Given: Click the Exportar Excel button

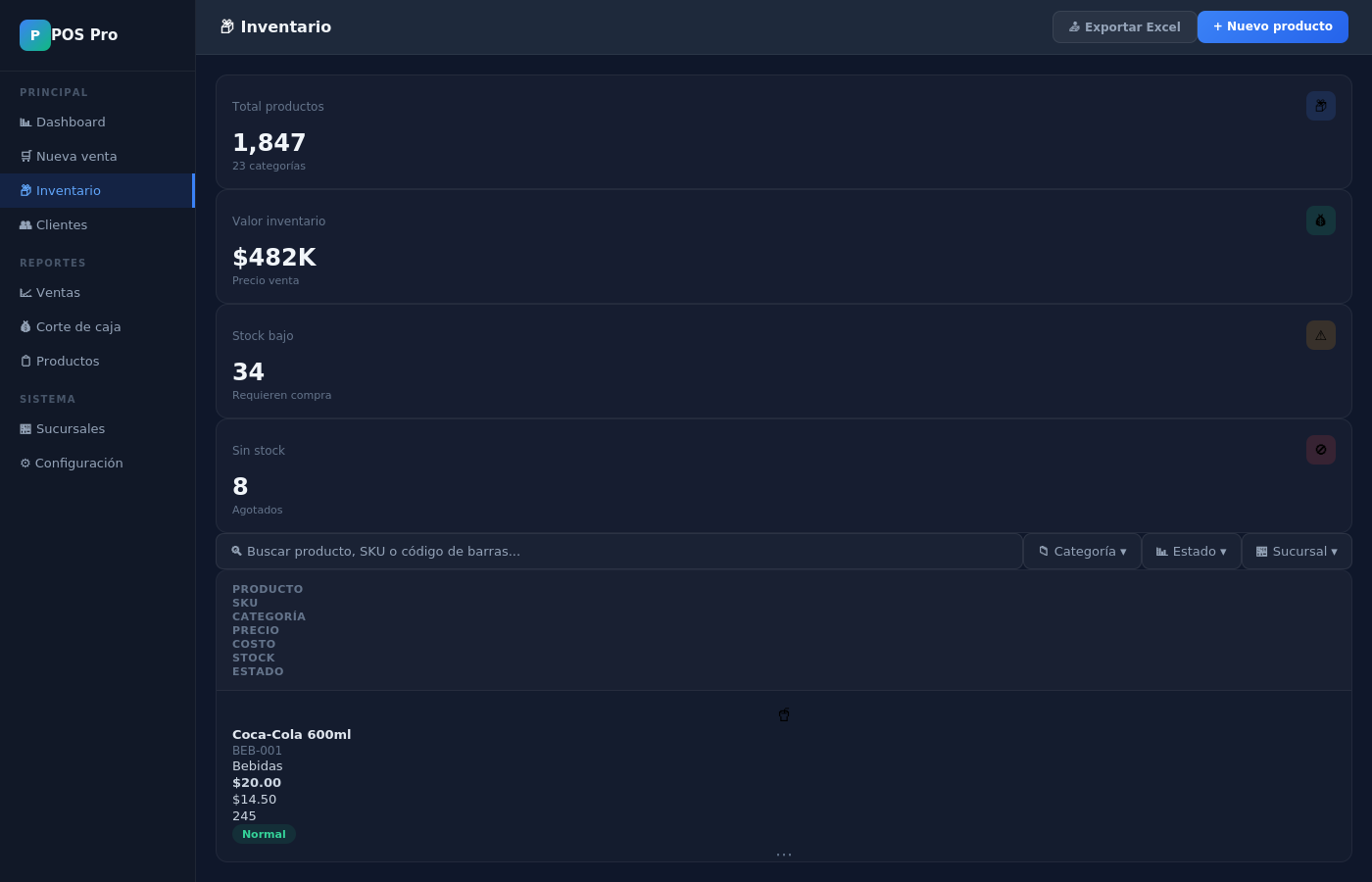Looking at the screenshot, I should pyautogui.click(x=1124, y=26).
